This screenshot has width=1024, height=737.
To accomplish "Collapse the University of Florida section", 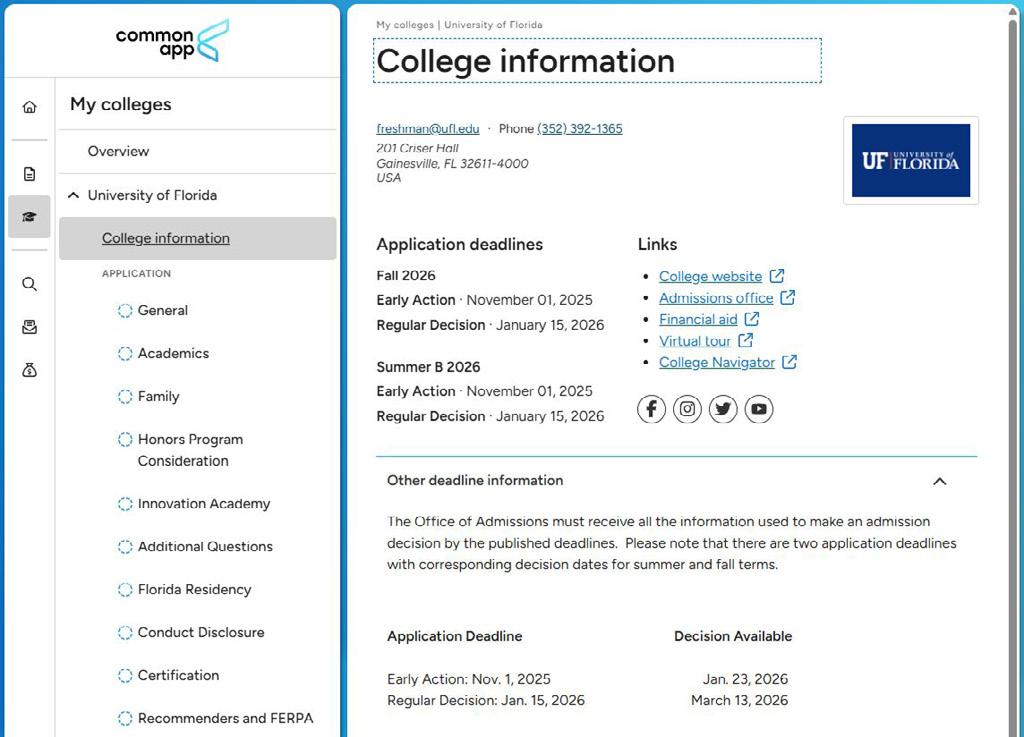I will tap(74, 195).
